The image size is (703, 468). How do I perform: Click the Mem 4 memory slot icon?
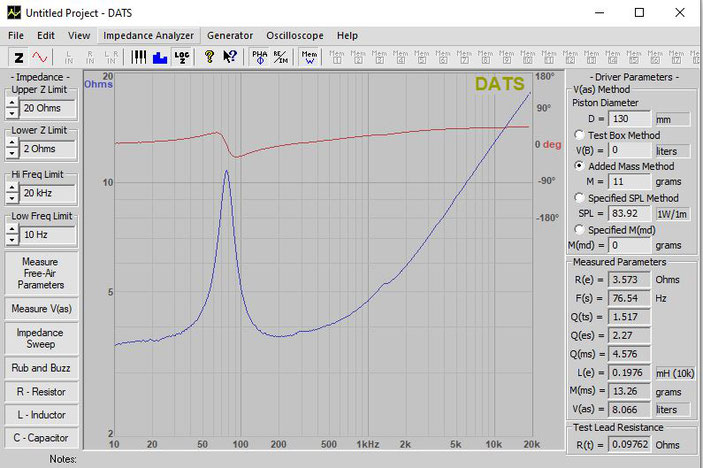click(x=400, y=57)
